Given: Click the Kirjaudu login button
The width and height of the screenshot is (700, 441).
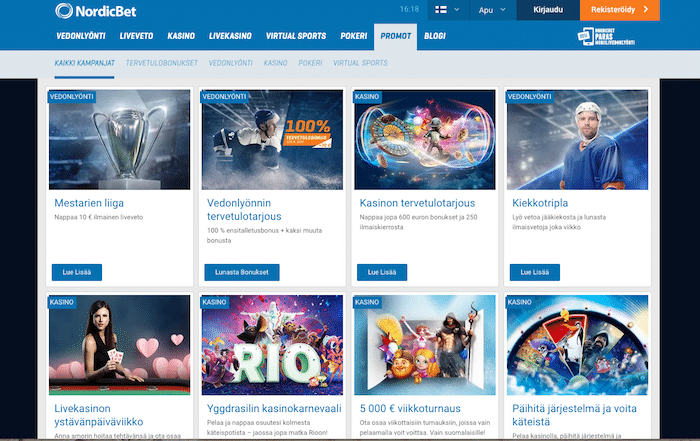Looking at the screenshot, I should click(x=548, y=10).
